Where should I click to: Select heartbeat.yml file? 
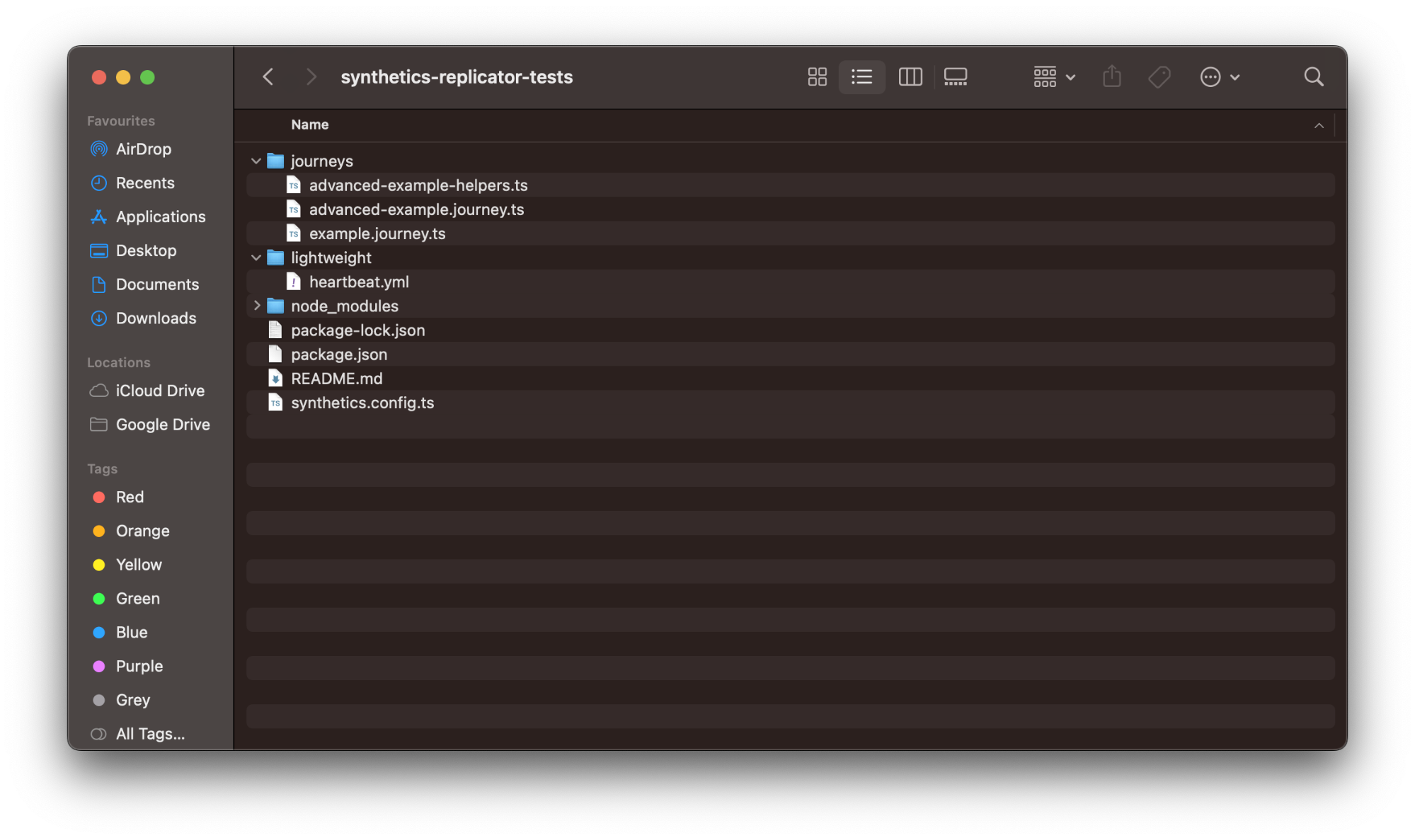click(359, 282)
